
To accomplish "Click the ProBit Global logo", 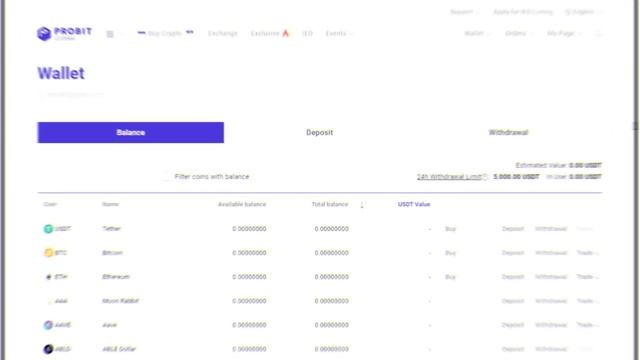I will pos(64,33).
